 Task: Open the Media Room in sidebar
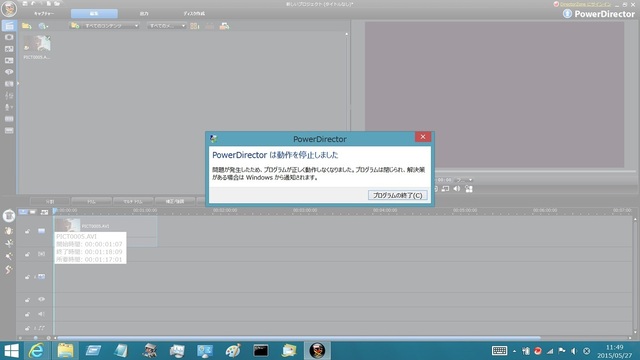(9, 26)
